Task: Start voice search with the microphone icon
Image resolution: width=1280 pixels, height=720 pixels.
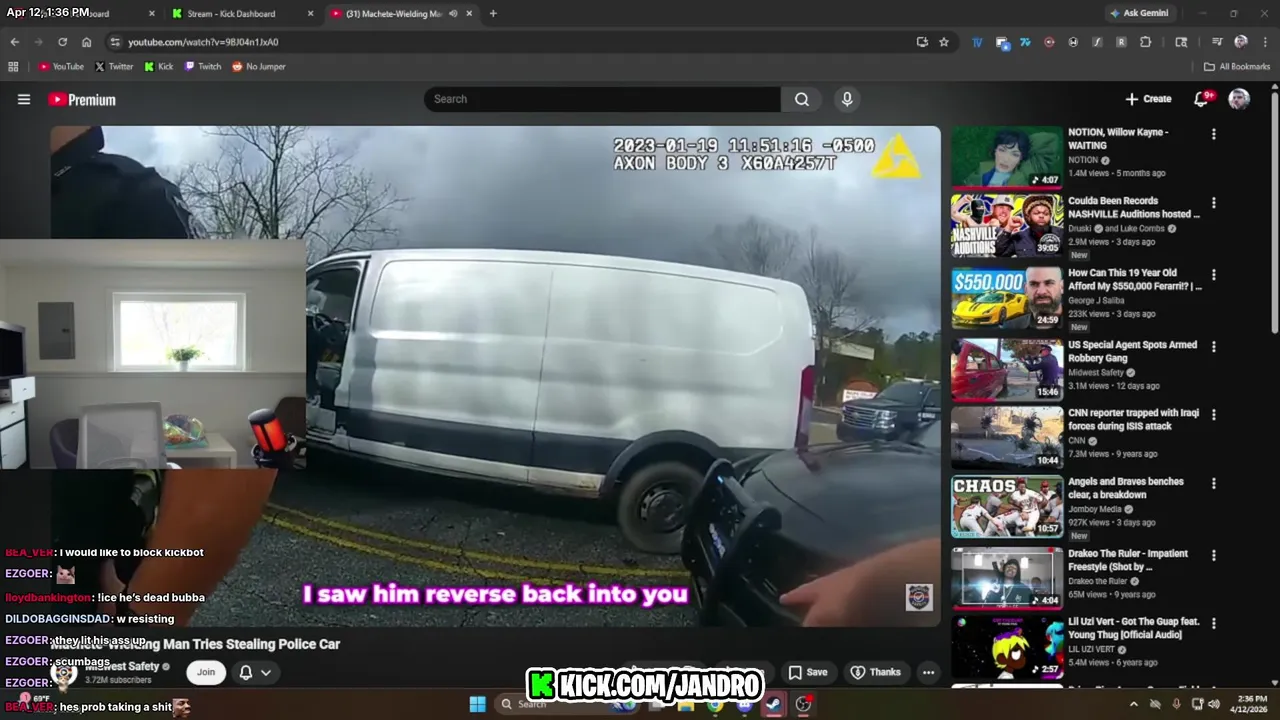Action: (x=847, y=99)
